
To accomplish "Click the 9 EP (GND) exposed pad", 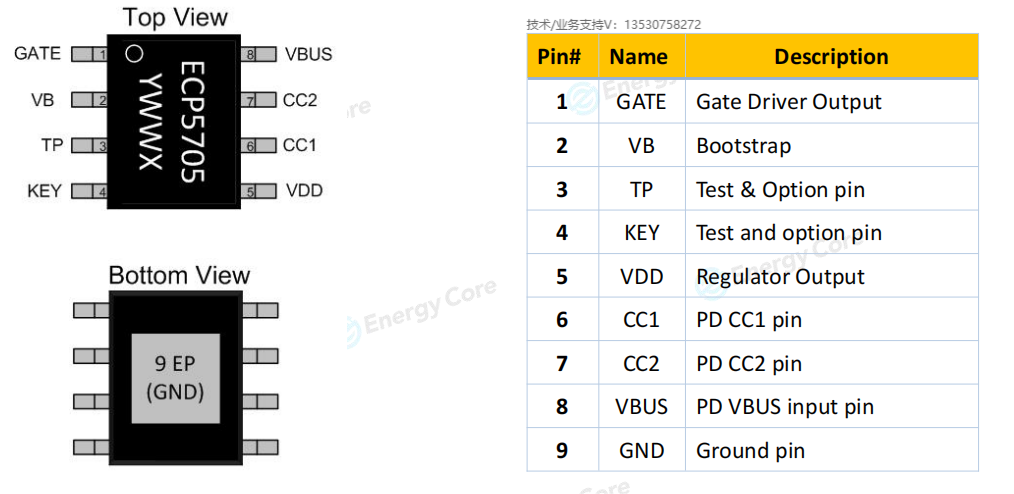I will tap(176, 378).
